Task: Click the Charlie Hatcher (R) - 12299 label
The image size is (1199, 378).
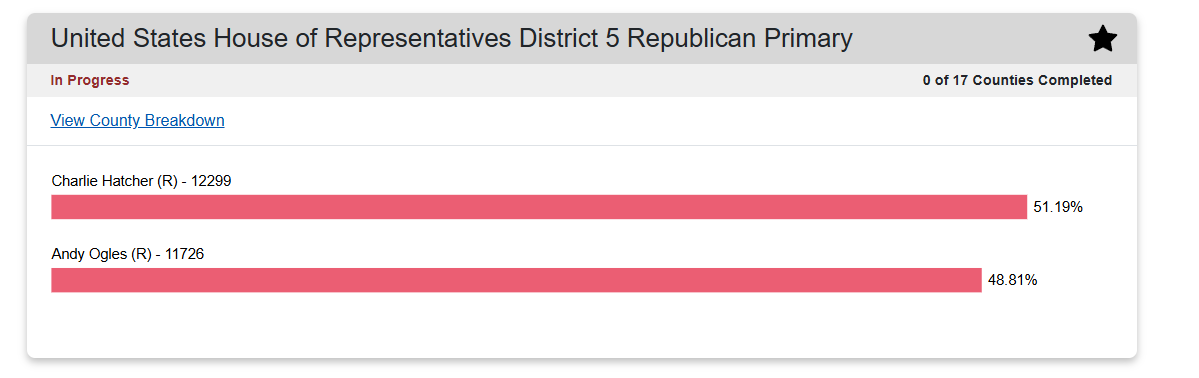Action: 141,181
